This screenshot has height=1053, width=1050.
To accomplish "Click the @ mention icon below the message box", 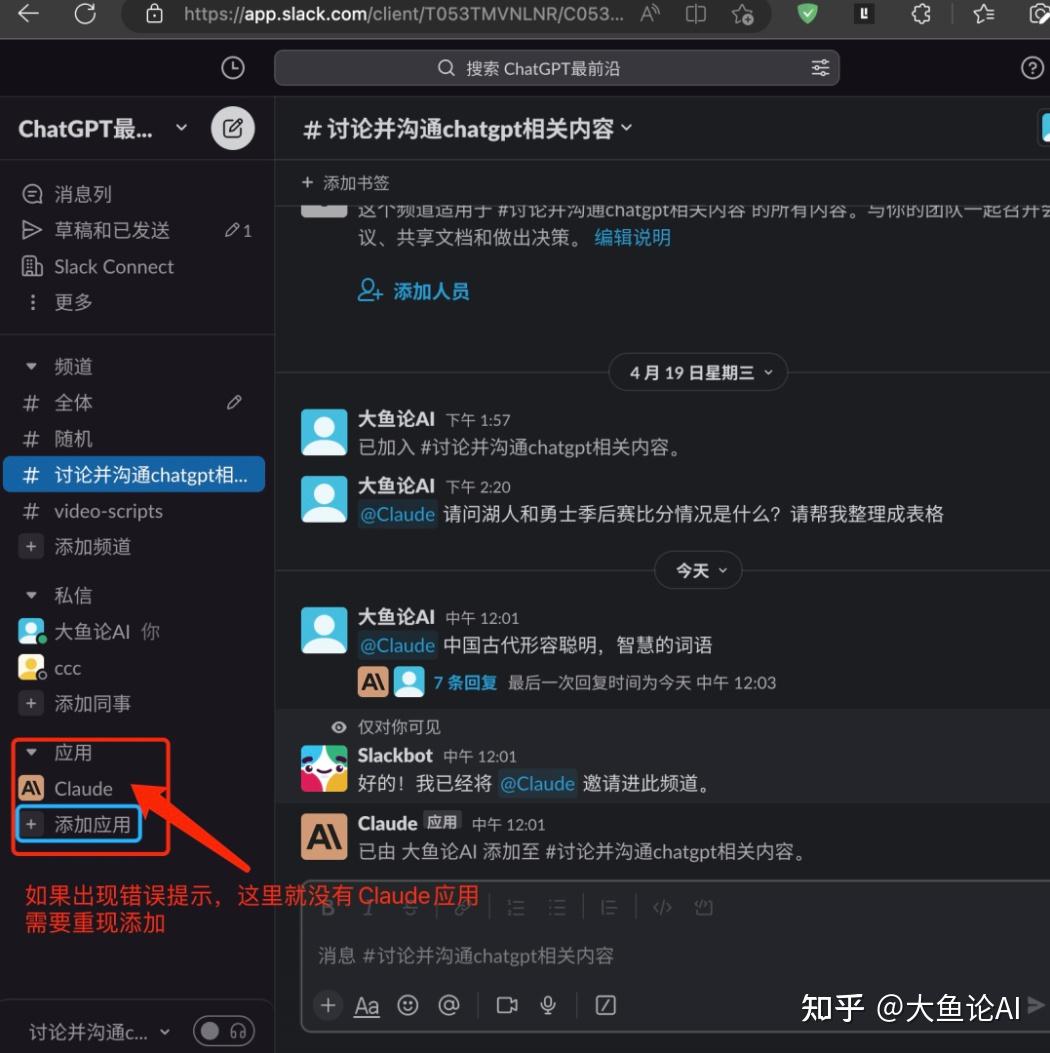I will 449,1006.
